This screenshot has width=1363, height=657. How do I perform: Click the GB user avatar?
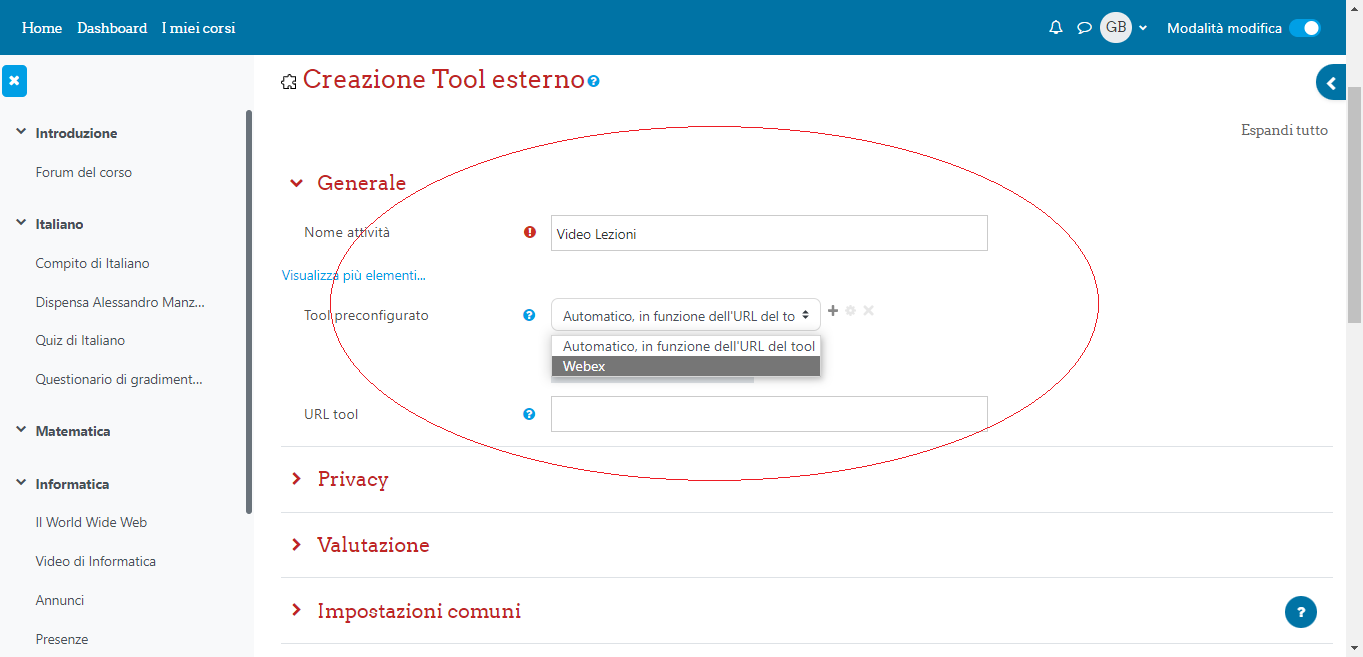tap(1116, 27)
